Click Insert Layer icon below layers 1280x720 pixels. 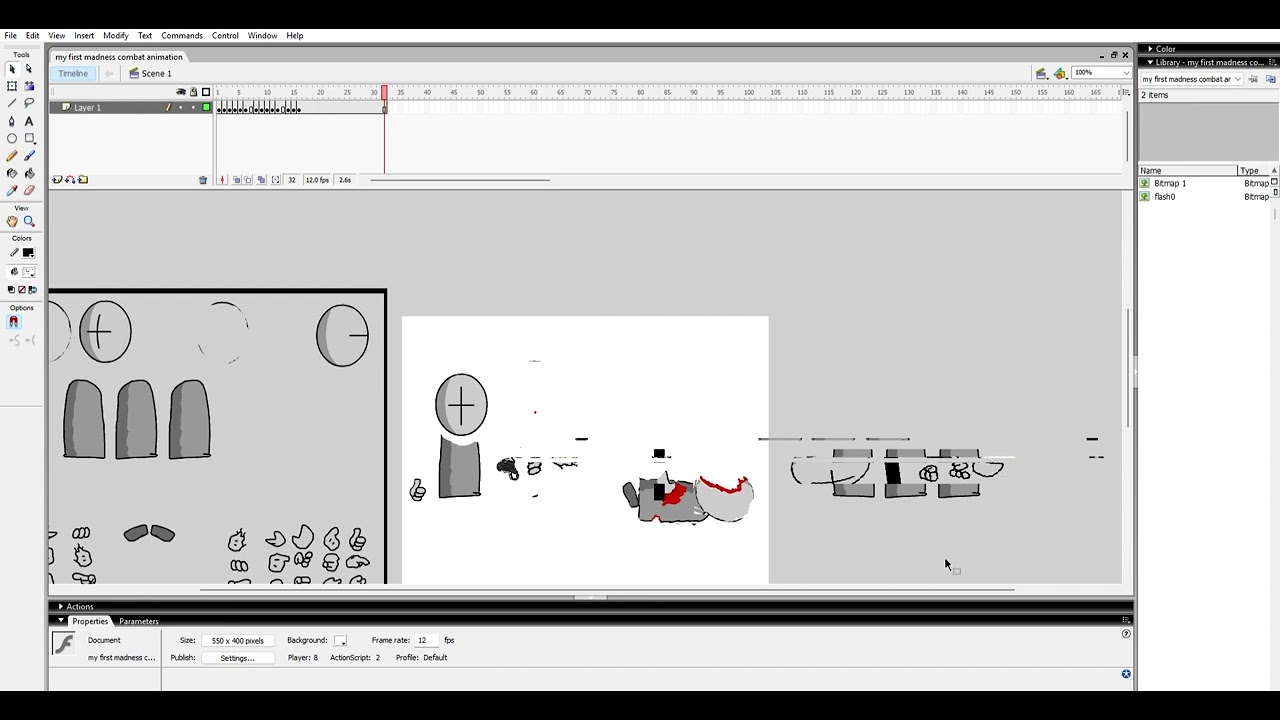click(58, 180)
